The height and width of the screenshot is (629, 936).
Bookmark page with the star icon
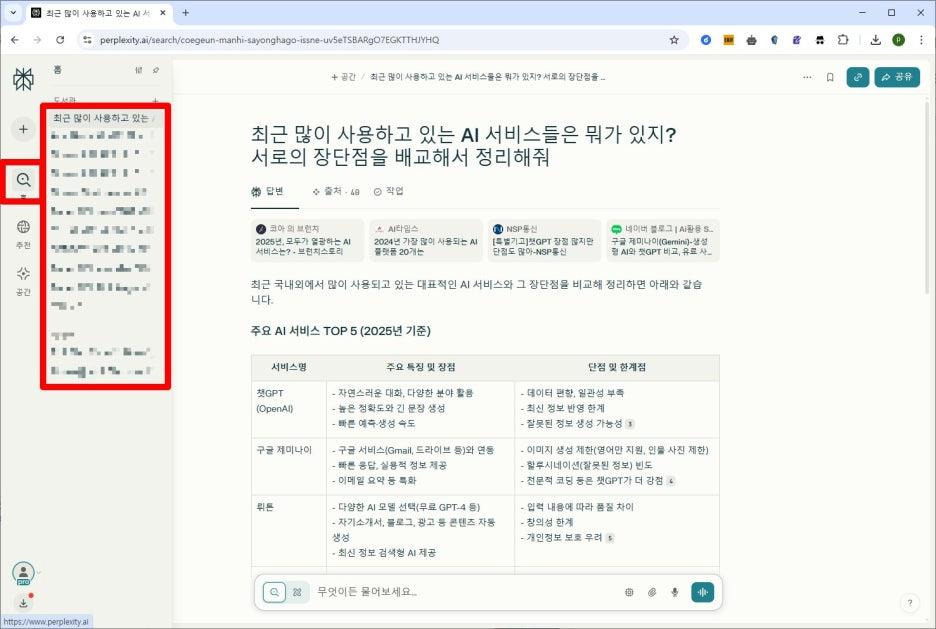tap(674, 40)
